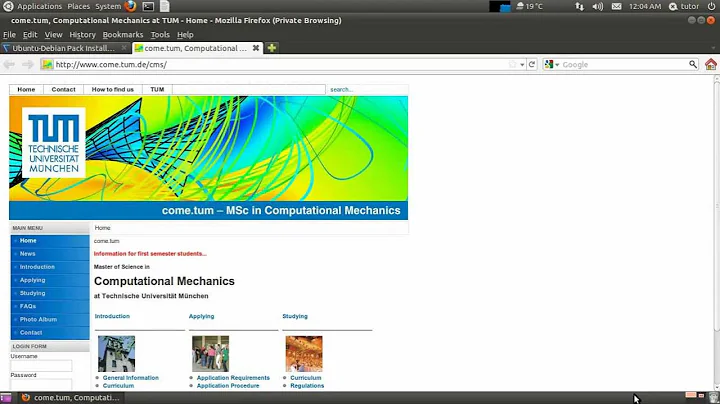Click the site favicon in address bar

click(x=47, y=64)
